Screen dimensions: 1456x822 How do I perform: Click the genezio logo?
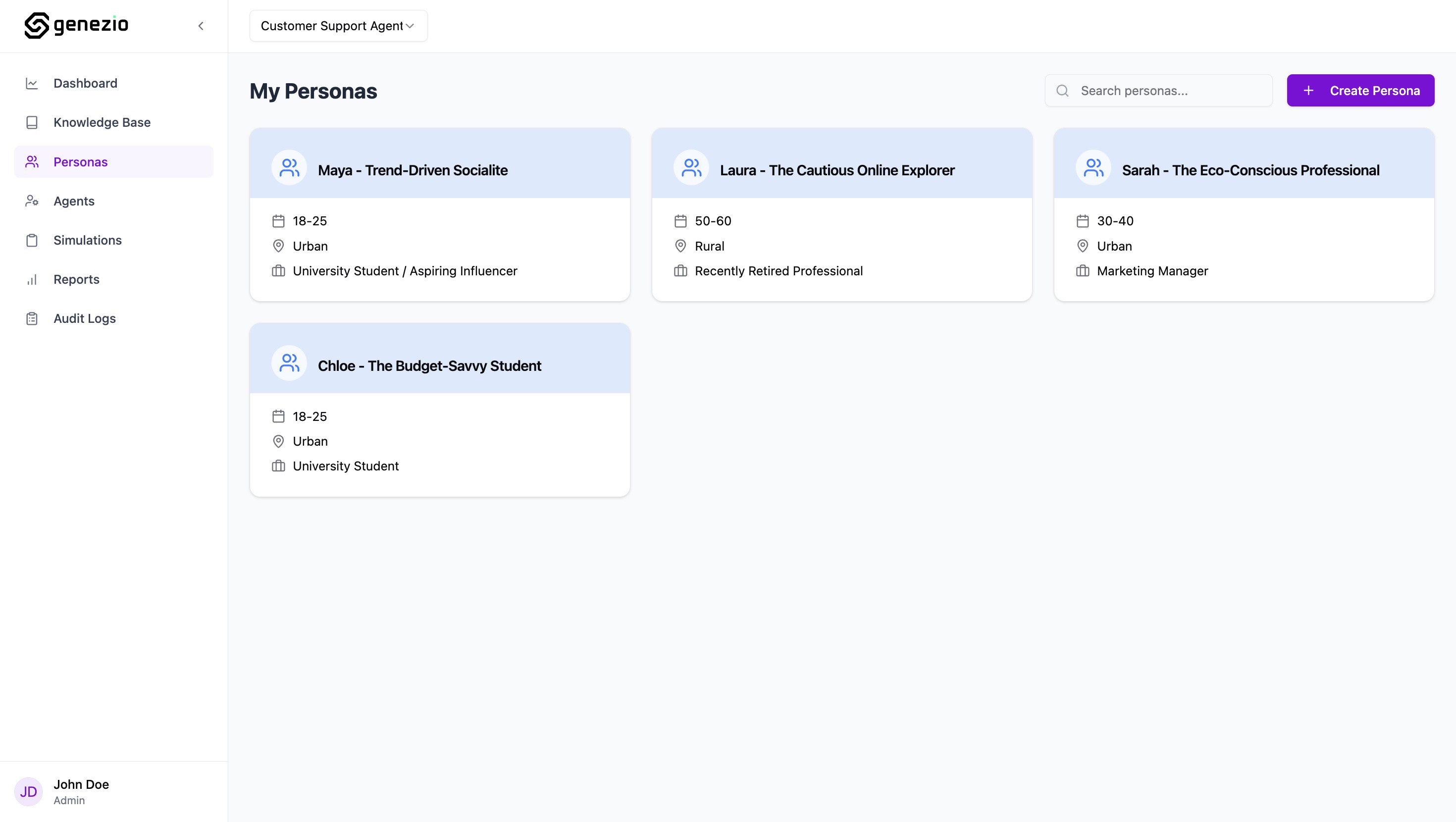[76, 25]
